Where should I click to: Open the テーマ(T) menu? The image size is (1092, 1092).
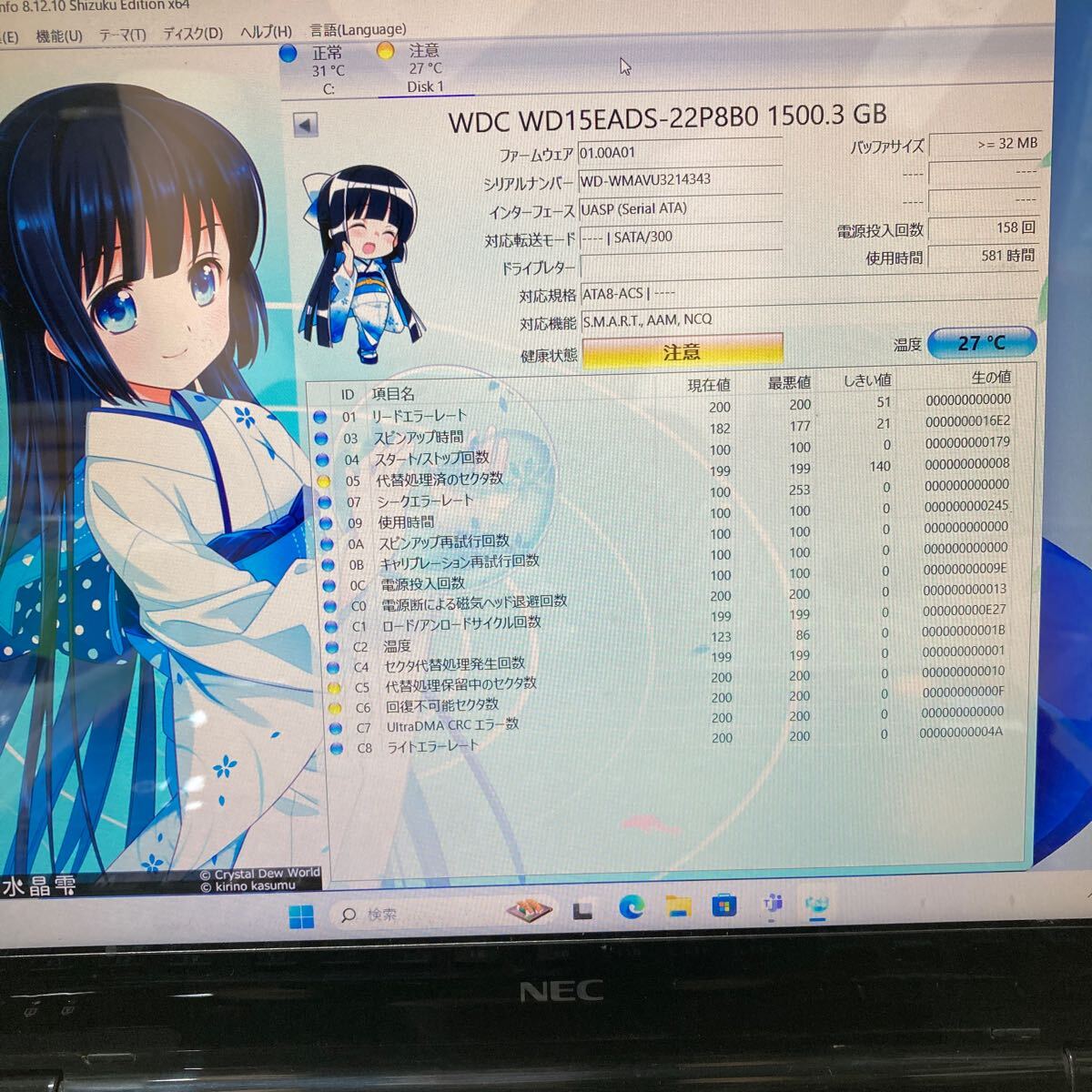122,35
